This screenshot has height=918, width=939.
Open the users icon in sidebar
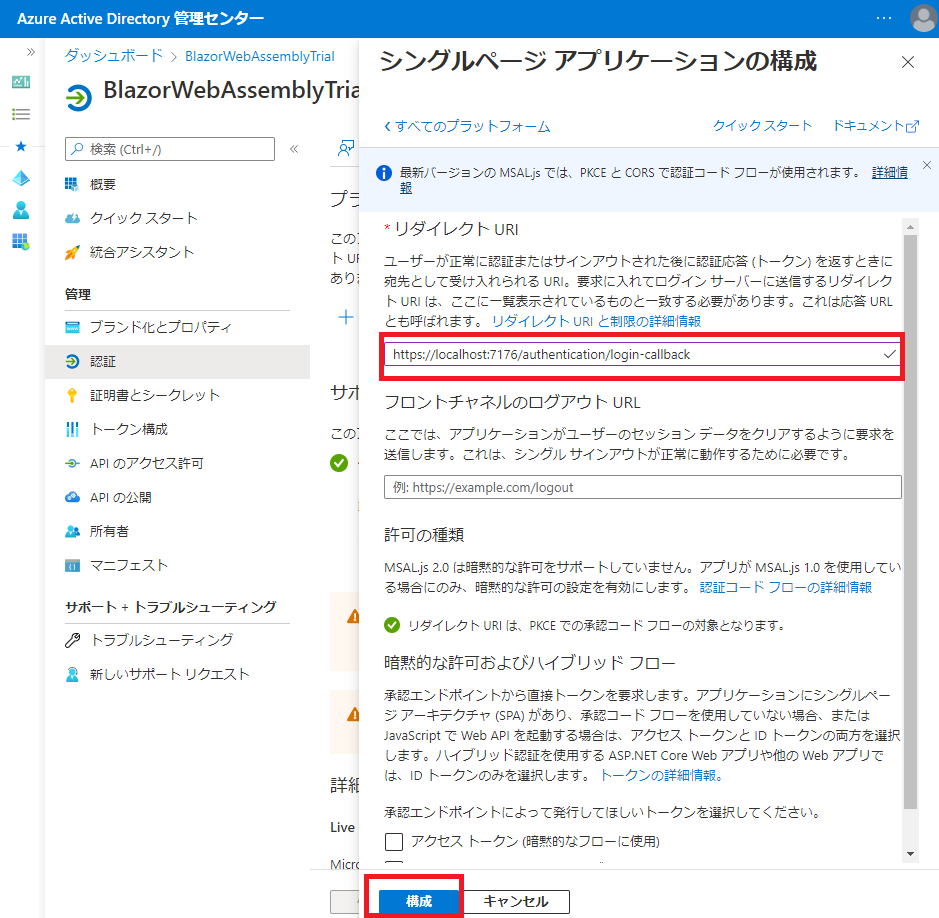pyautogui.click(x=21, y=210)
